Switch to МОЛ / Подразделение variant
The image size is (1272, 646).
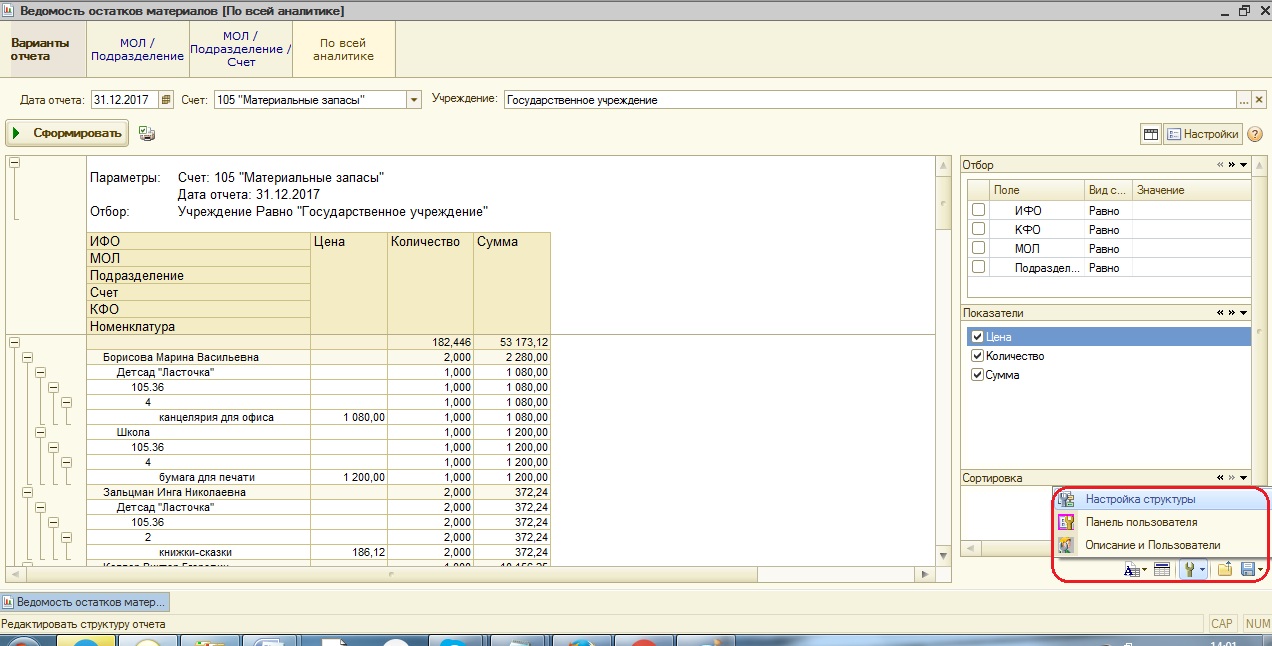(138, 50)
